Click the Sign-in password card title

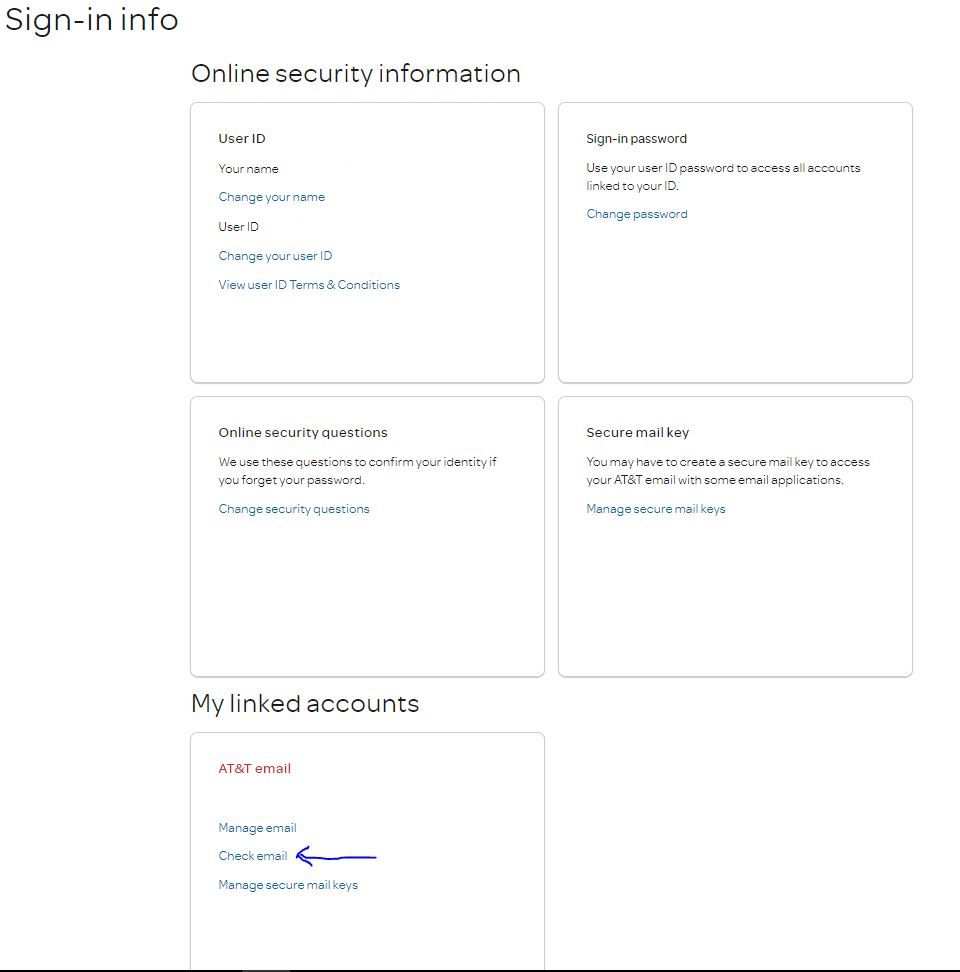pyautogui.click(x=637, y=139)
